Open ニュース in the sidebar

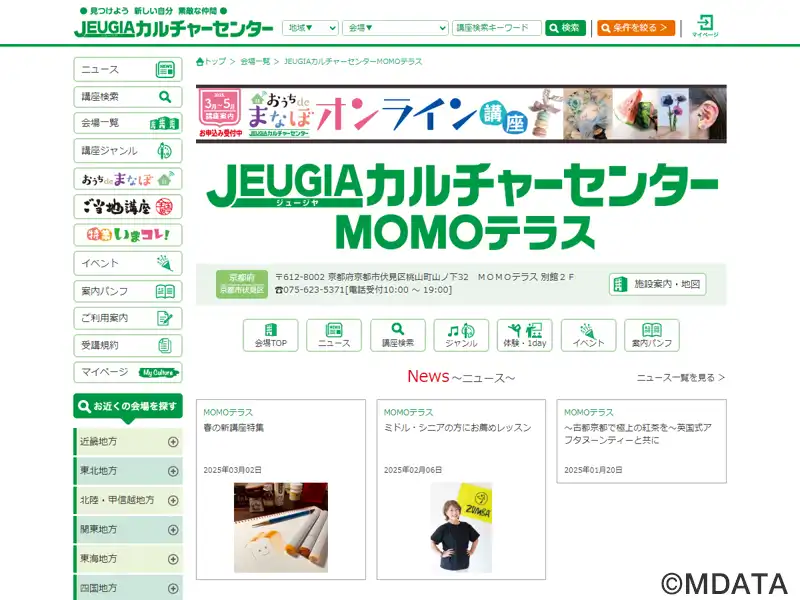[x=128, y=69]
